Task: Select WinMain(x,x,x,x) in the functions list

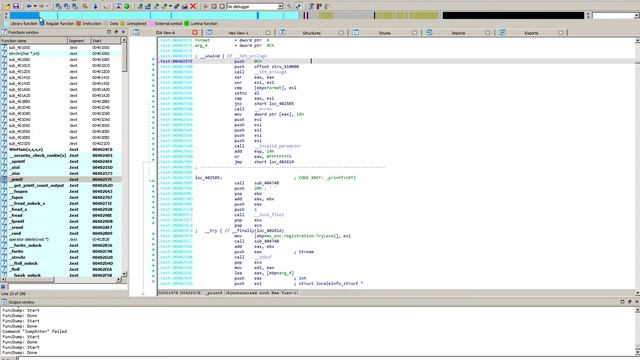Action: click(61, 149)
